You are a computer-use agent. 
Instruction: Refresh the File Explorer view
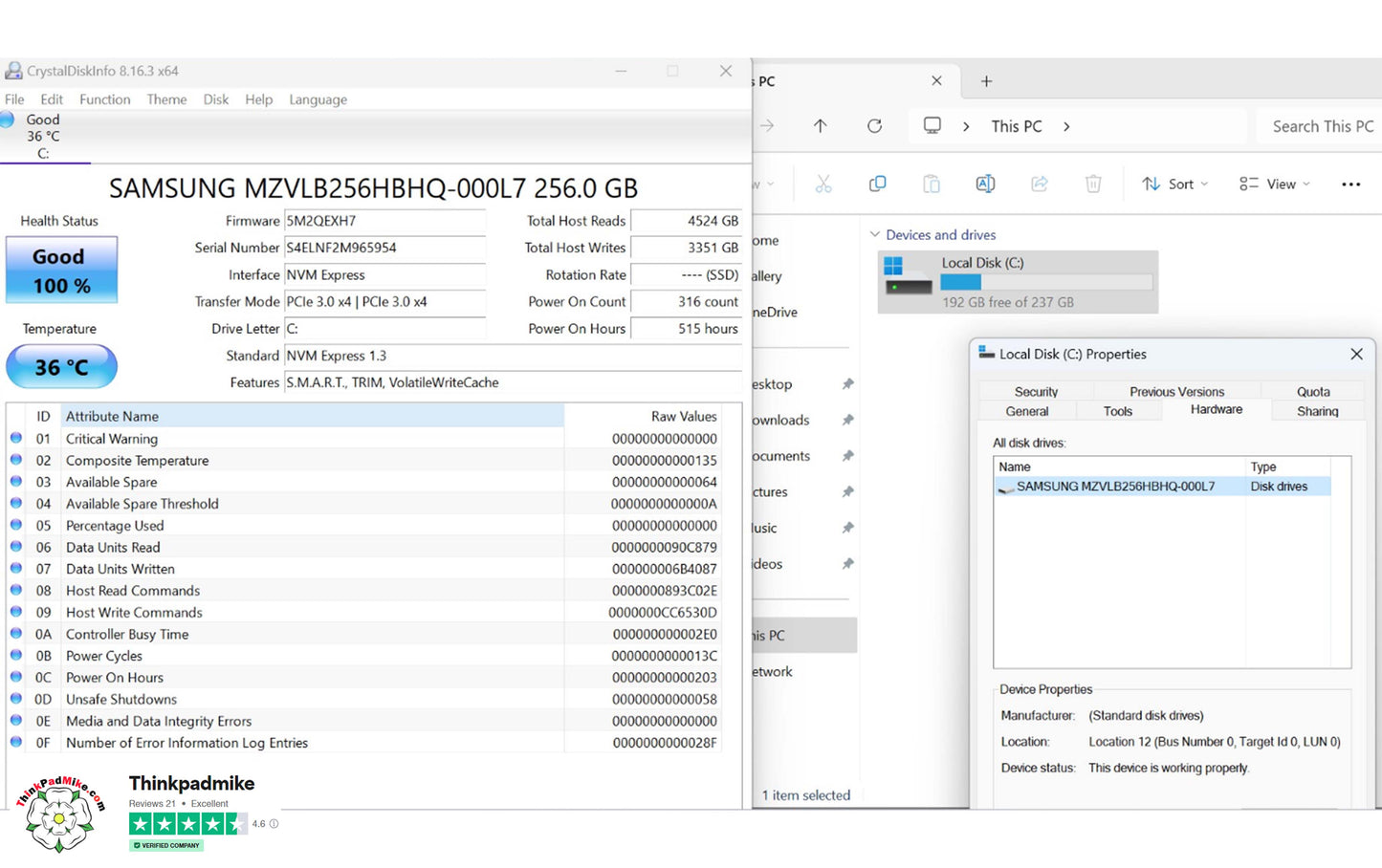coord(874,125)
